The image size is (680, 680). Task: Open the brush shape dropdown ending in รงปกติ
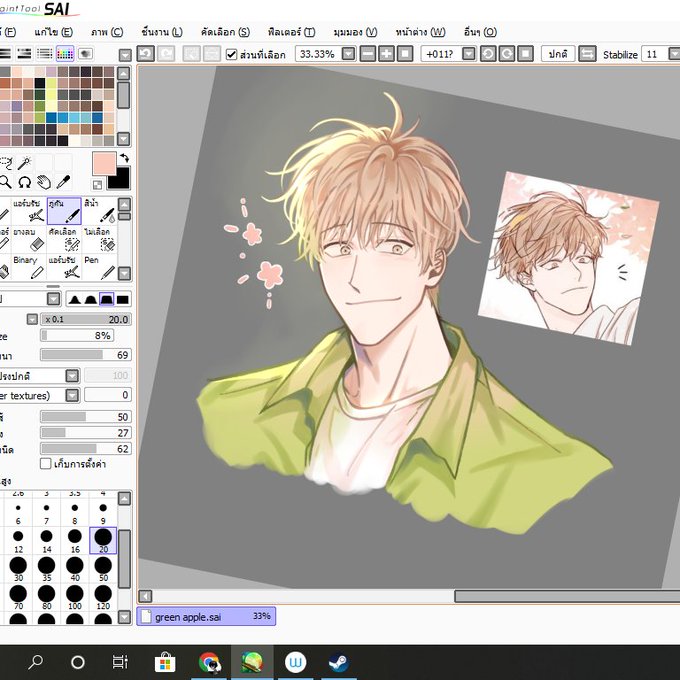(x=72, y=376)
